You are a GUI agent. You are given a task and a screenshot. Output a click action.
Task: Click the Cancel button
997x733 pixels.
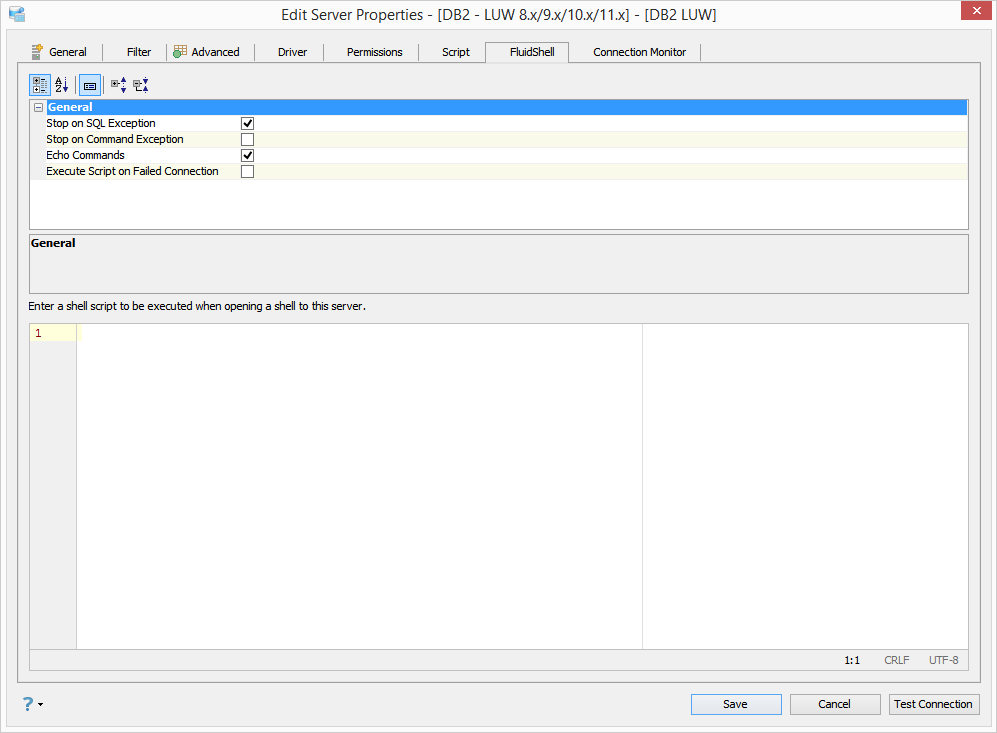pyautogui.click(x=834, y=704)
